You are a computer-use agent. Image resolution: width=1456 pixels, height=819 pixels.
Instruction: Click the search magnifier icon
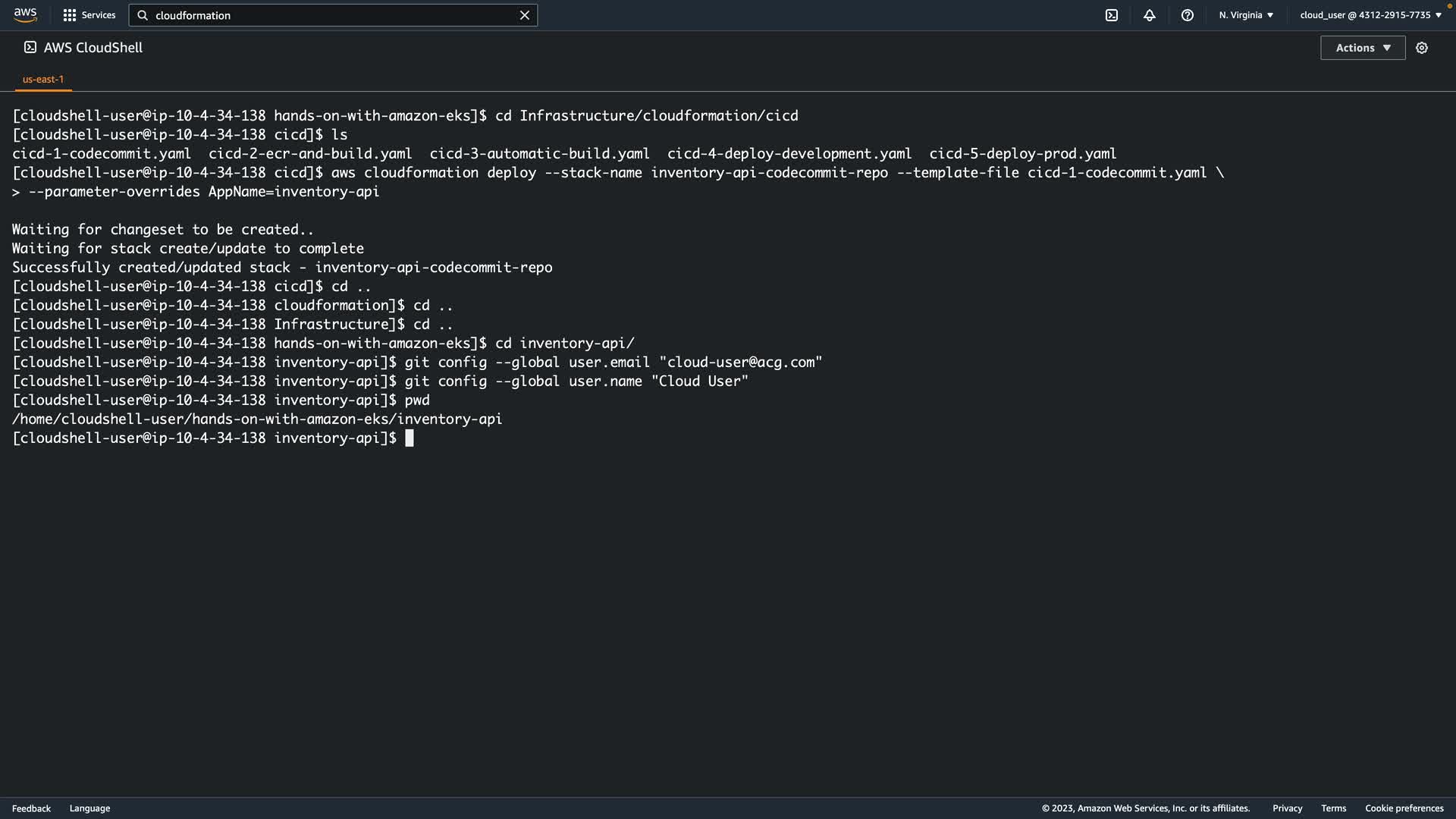143,15
